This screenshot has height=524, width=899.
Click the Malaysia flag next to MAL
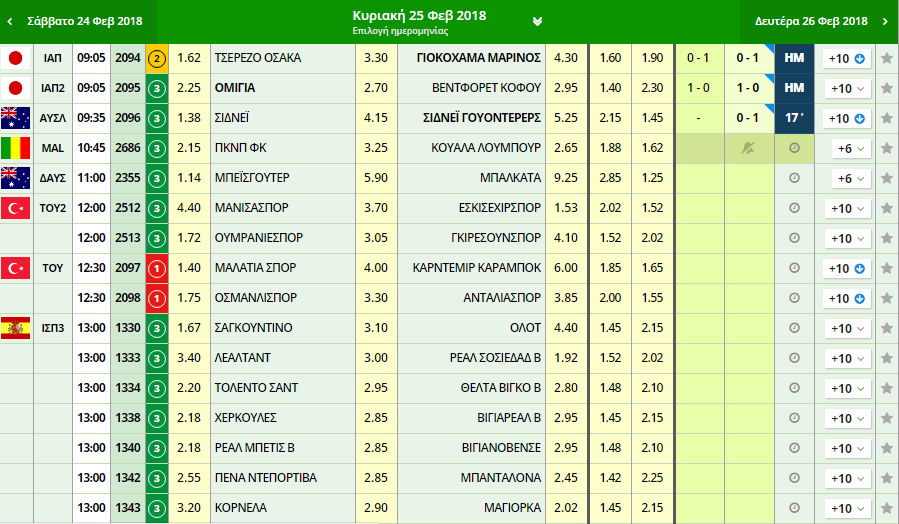click(16, 148)
